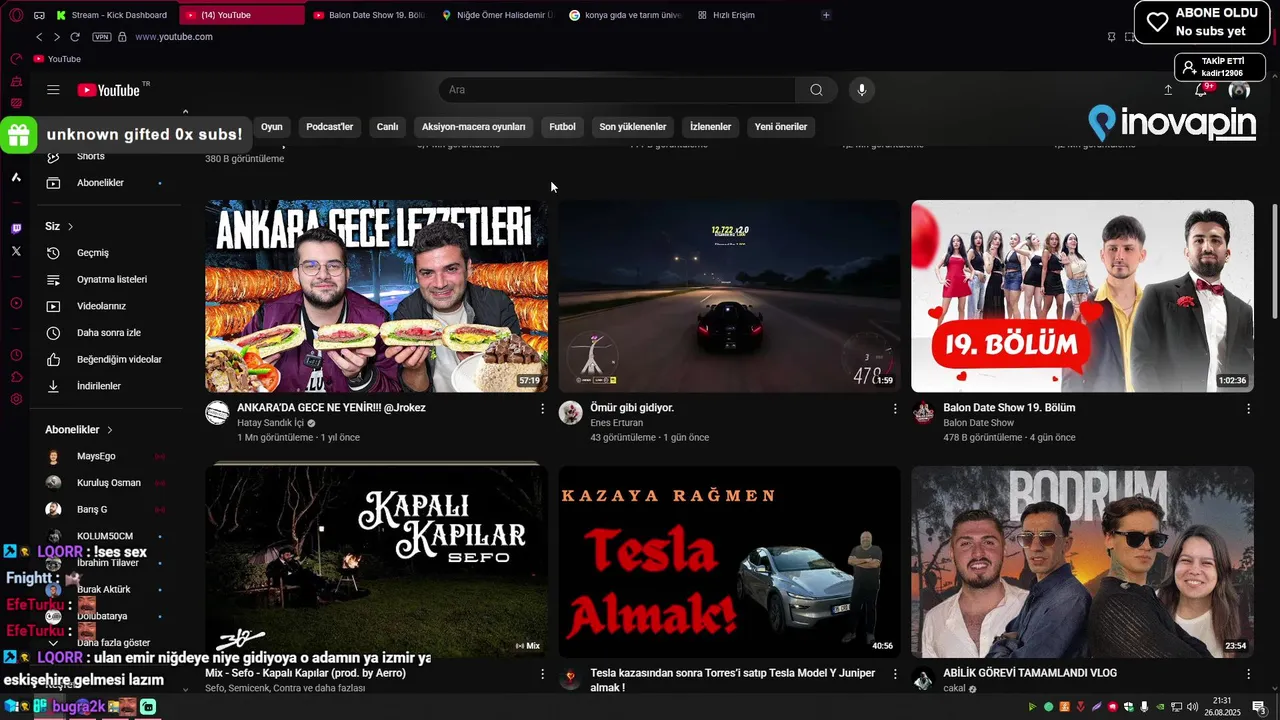Switch to Balon Date Show 19. Bölüm tab

[x=368, y=15]
